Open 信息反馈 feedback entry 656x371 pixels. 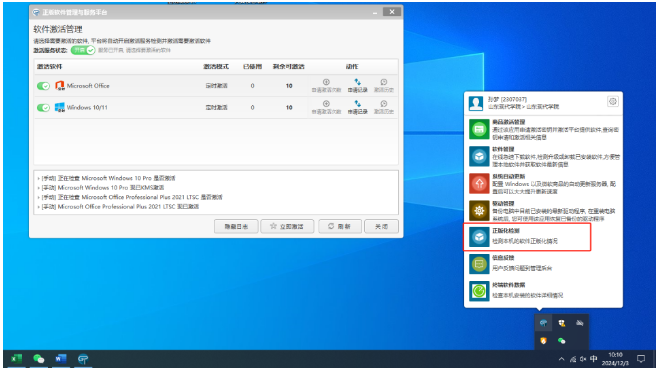(543, 264)
